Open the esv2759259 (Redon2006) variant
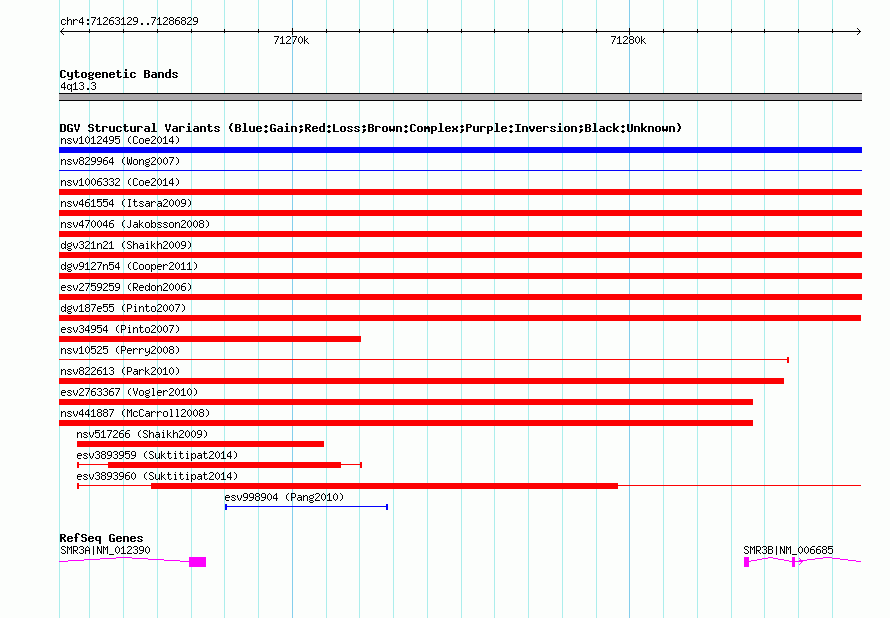This screenshot has height=618, width=890. (126, 287)
